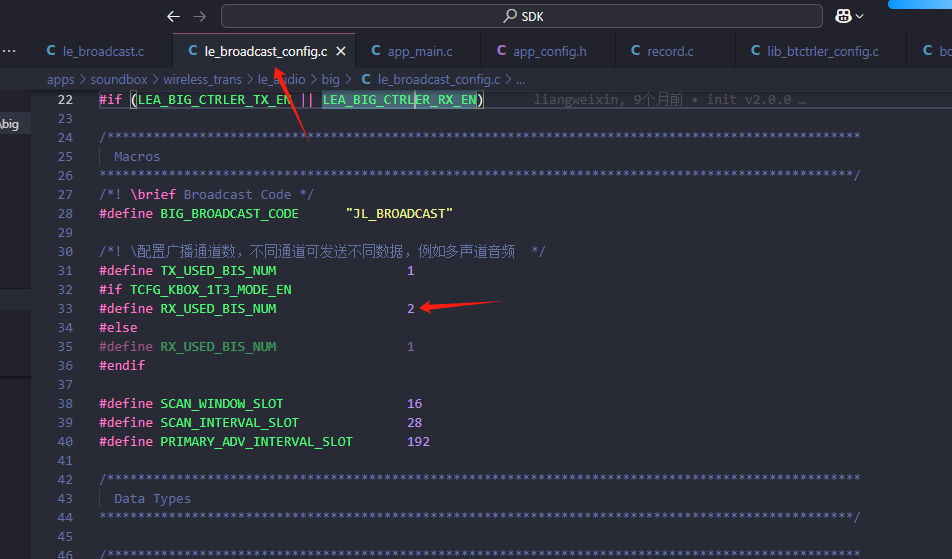
Task: Click the C file icon on app_main.c tab
Action: [x=376, y=51]
